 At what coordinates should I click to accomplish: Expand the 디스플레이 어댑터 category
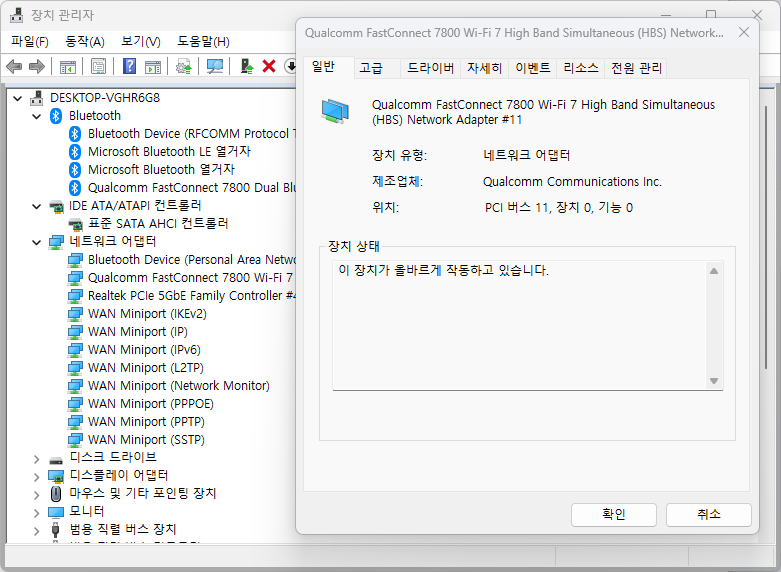(x=37, y=477)
